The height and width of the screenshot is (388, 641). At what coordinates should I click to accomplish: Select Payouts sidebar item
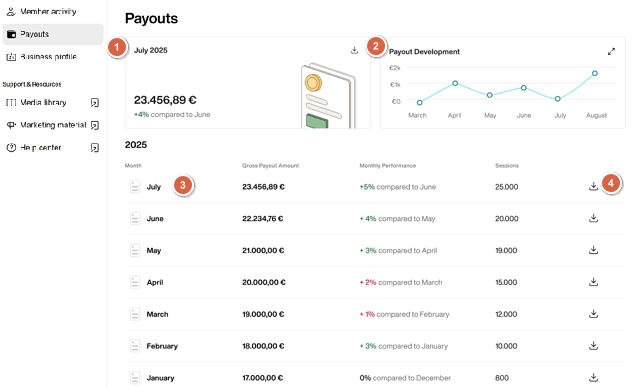[53, 34]
